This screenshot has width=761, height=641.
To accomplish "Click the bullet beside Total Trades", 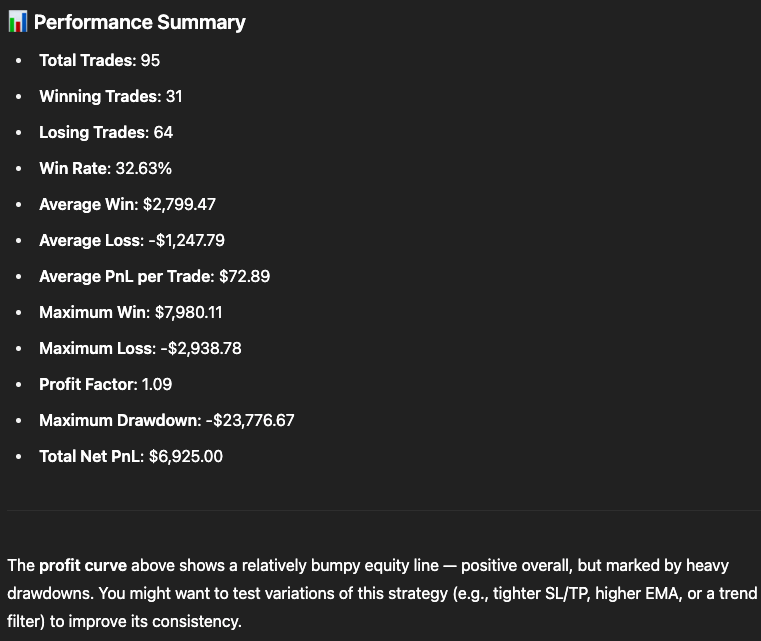I will click(18, 61).
